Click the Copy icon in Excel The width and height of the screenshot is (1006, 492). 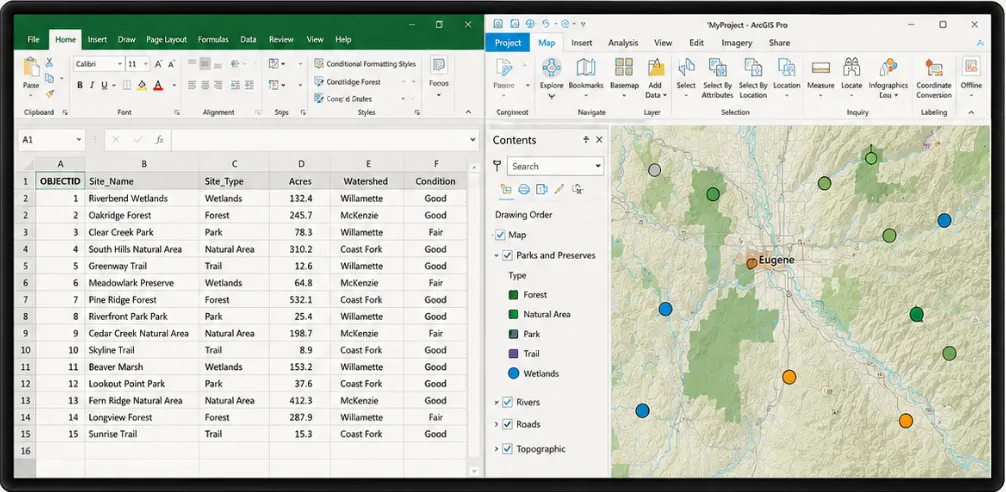point(49,78)
